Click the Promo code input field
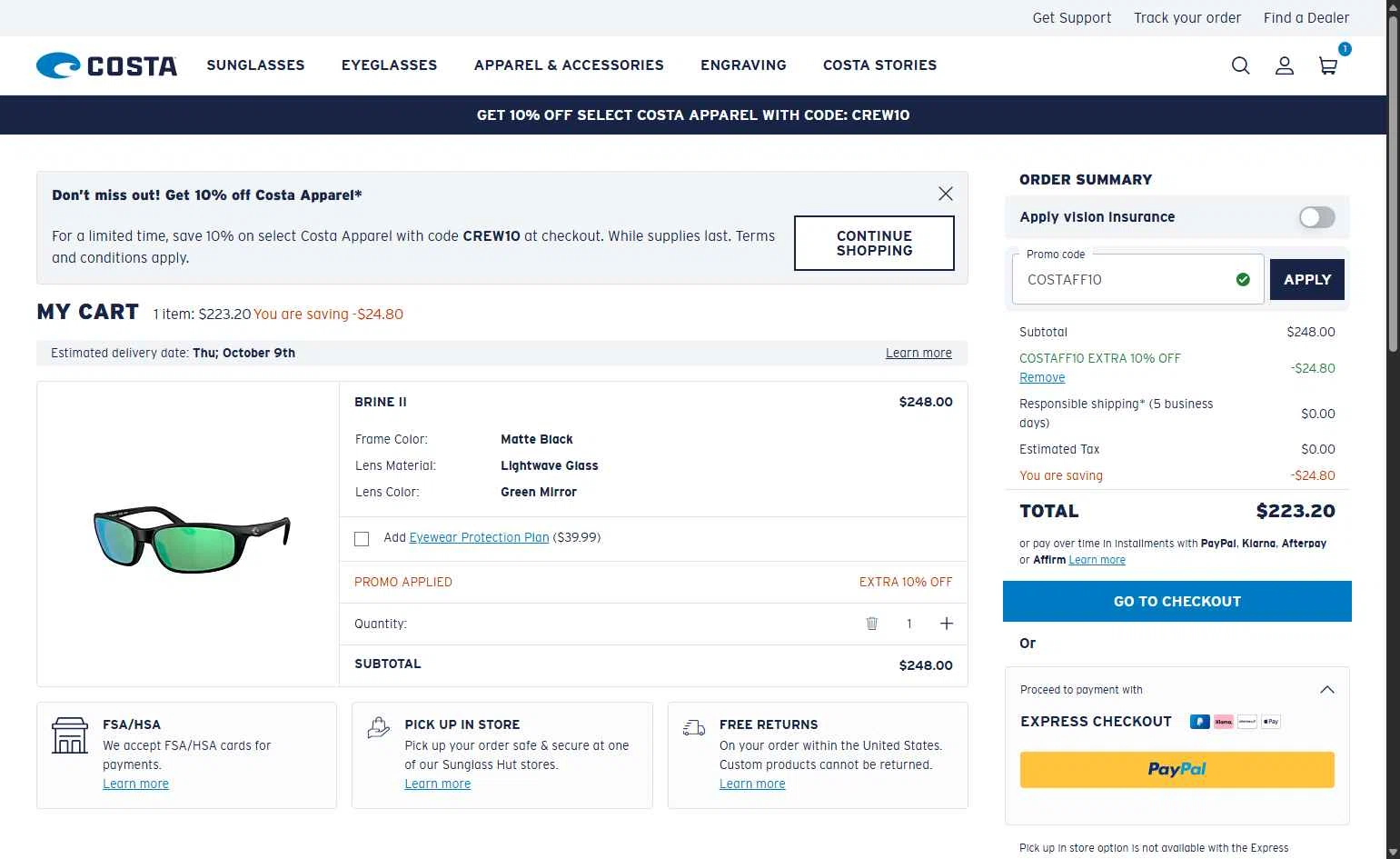Screen dimensions: 1400x859 (x=1137, y=279)
